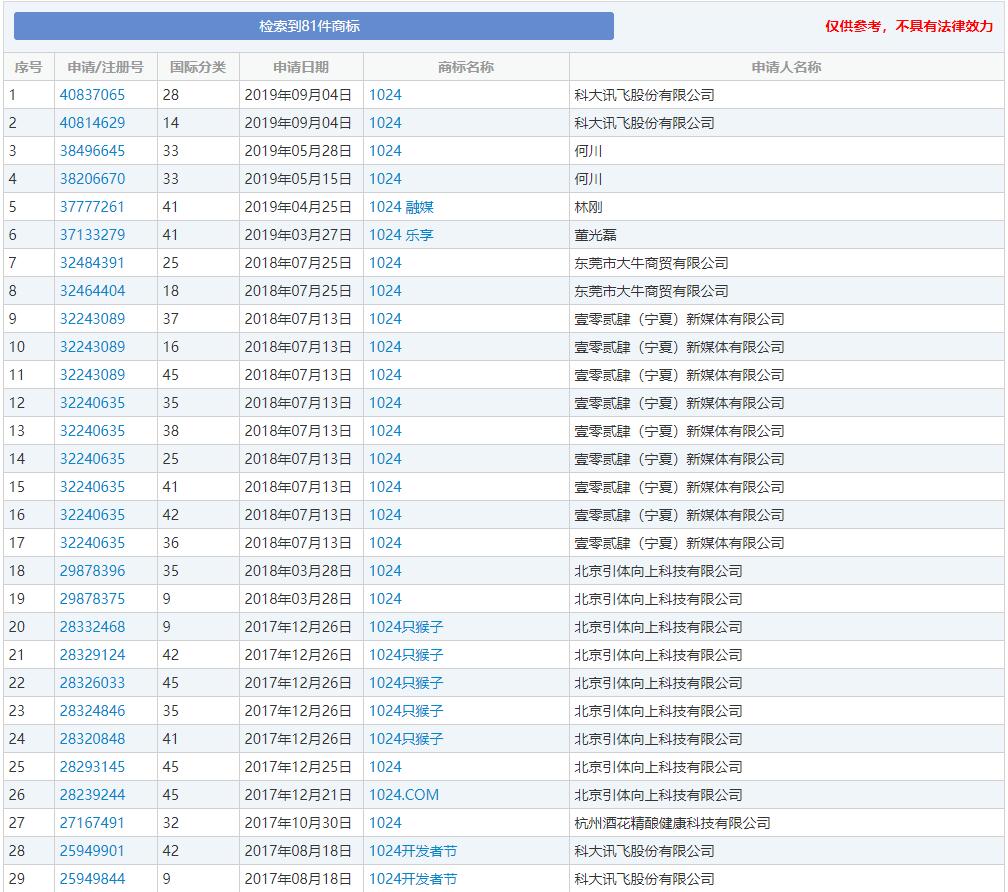
Task: Open application number 38496645
Action: (x=92, y=151)
